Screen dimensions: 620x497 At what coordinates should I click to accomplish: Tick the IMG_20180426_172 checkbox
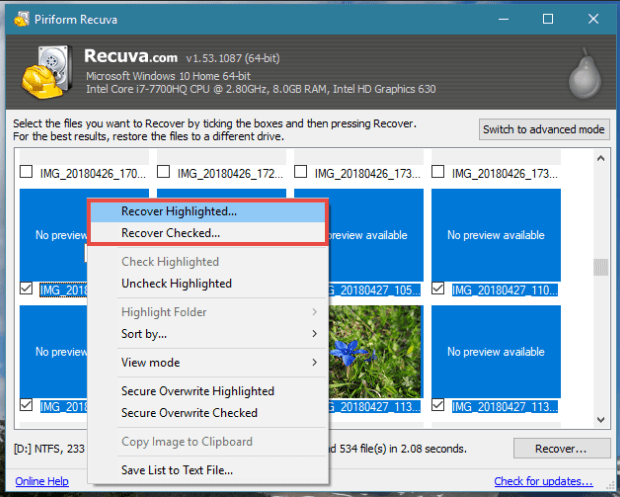[x=164, y=172]
